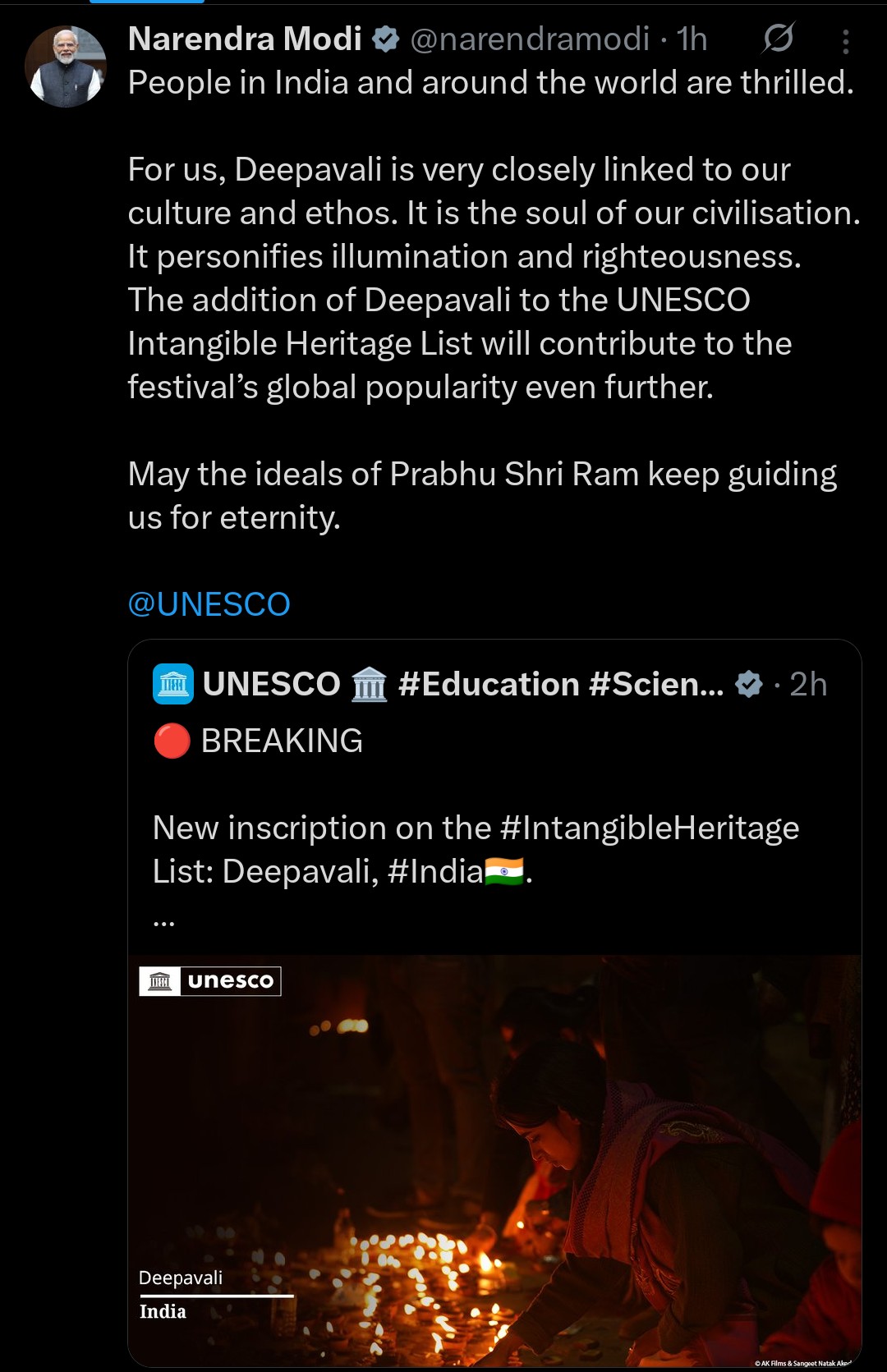The width and height of the screenshot is (887, 1372).
Task: Tap UNESCO's verified badge in quoted post
Action: pos(748,684)
